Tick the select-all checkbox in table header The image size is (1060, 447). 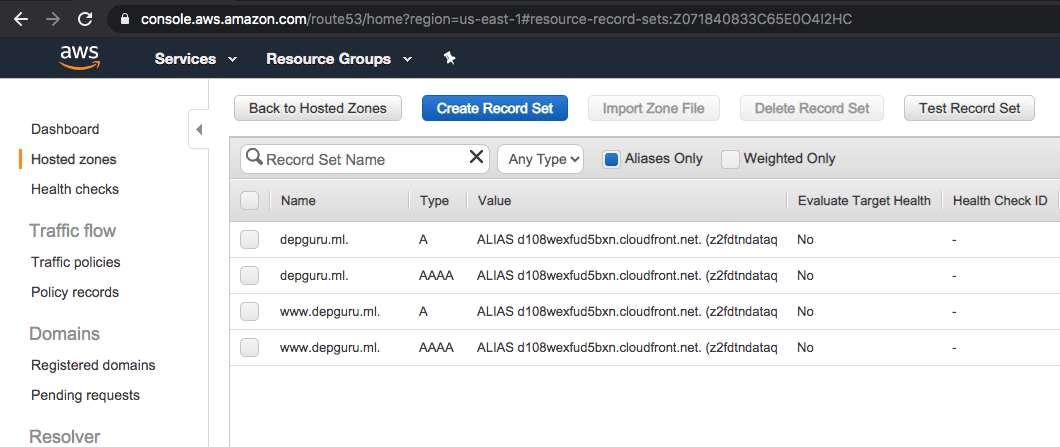pyautogui.click(x=250, y=201)
